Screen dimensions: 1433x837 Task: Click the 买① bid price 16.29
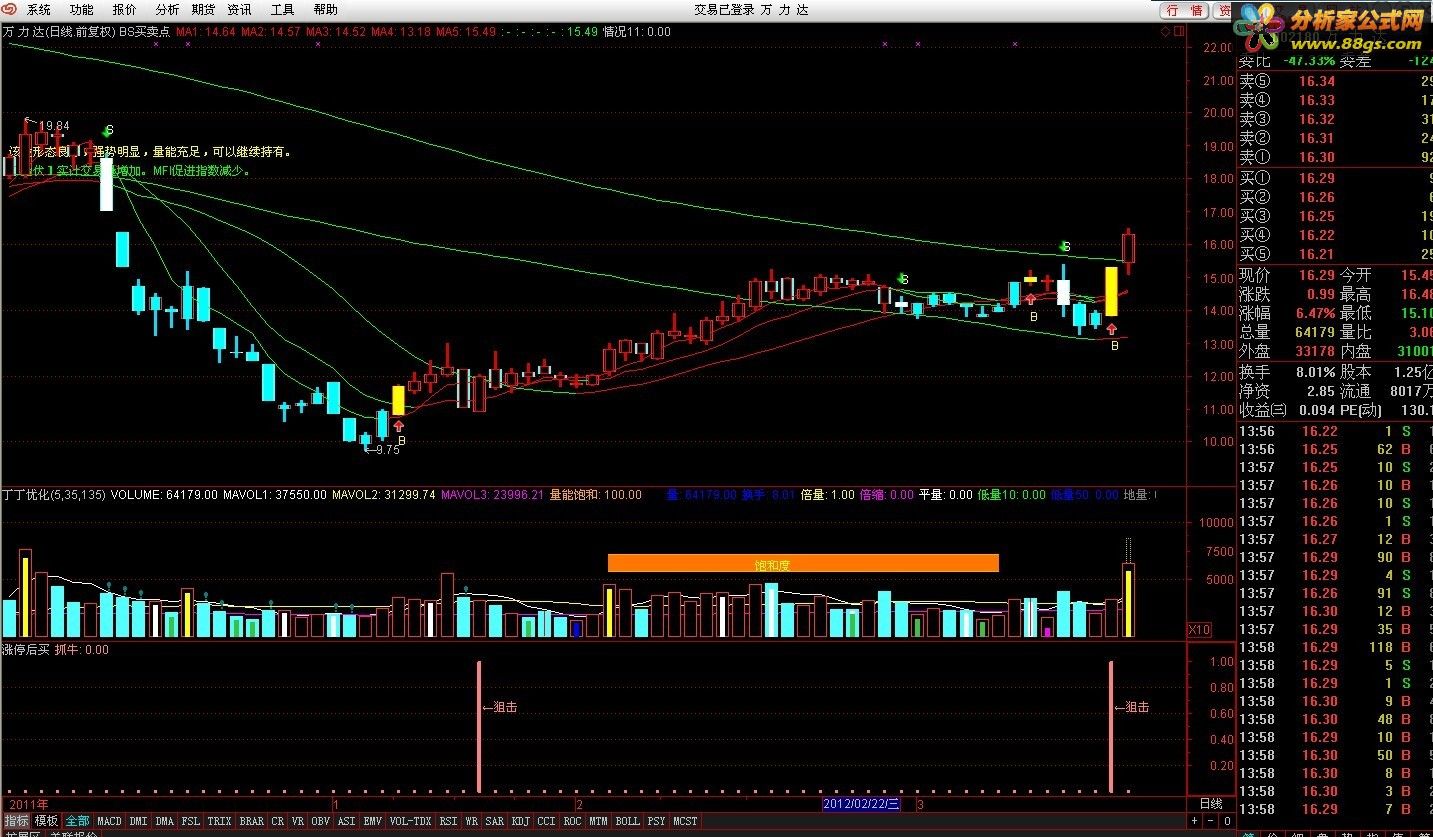point(1317,178)
